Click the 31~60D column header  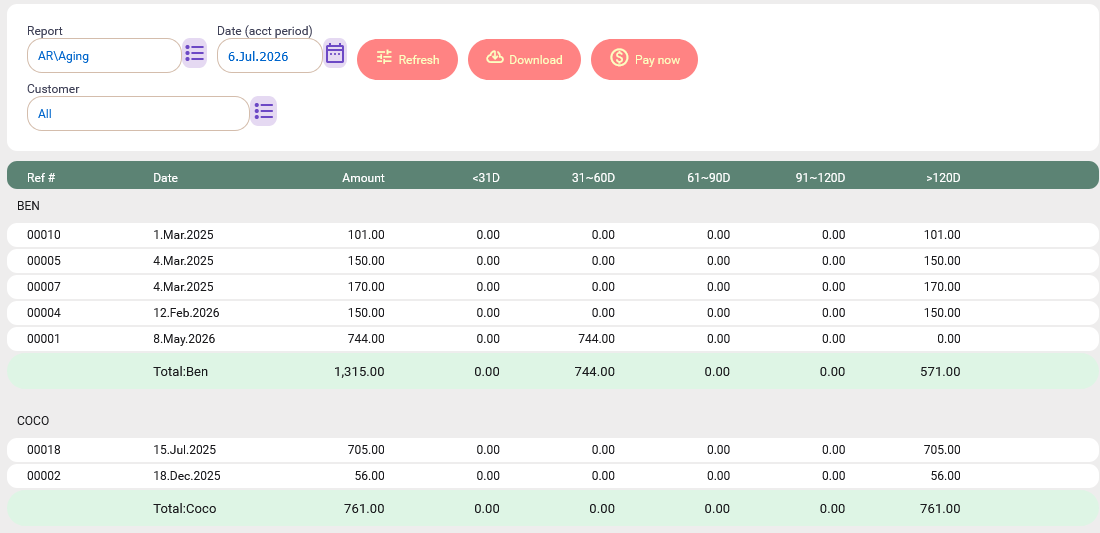pyautogui.click(x=593, y=178)
